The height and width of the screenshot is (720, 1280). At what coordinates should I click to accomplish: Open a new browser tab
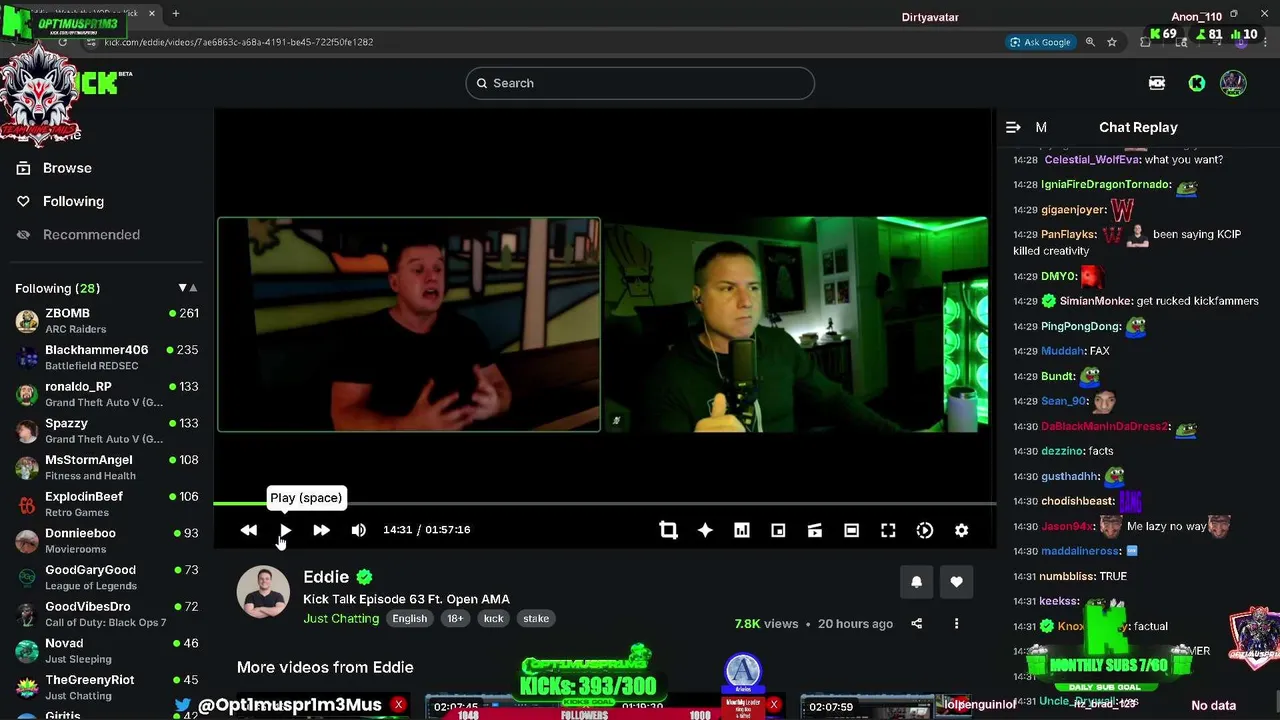coord(176,14)
